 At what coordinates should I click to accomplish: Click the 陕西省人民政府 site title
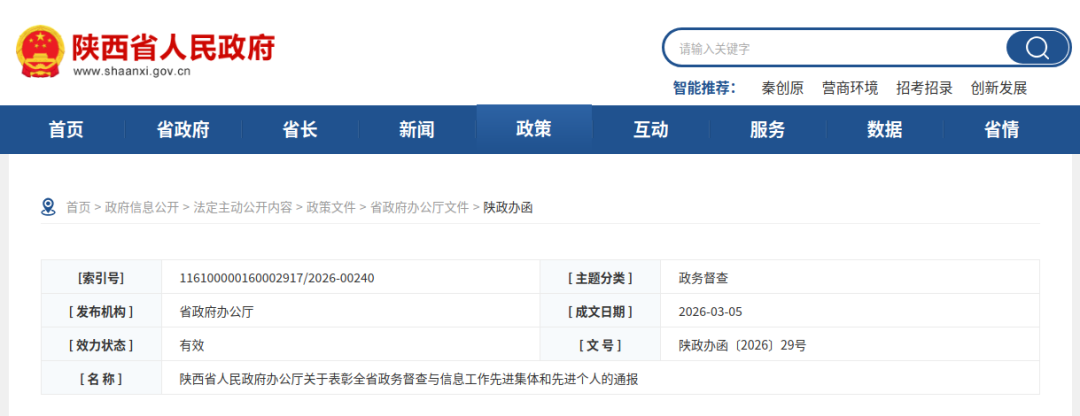172,46
